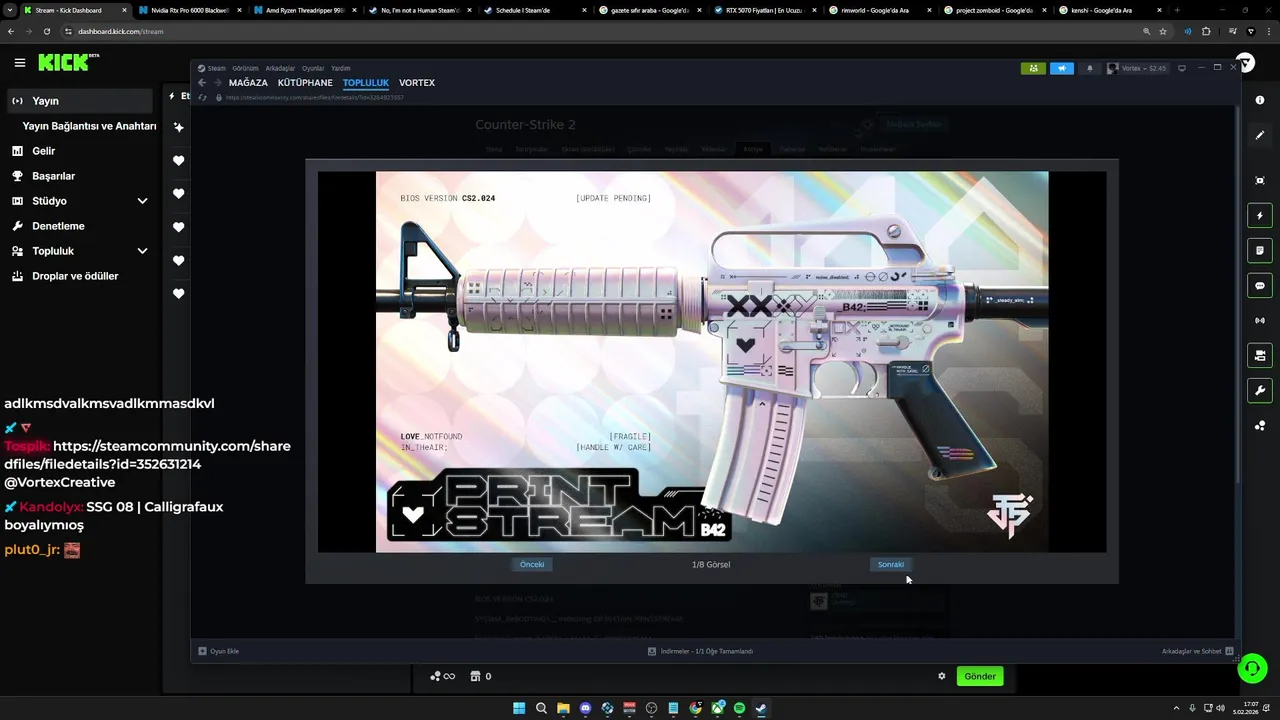The width and height of the screenshot is (1280, 720).
Task: Go back in the Steam window
Action: [x=202, y=83]
